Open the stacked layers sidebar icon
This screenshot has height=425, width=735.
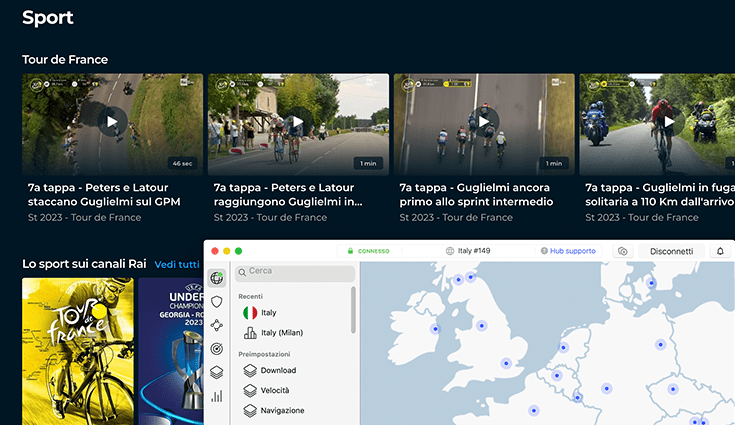217,373
